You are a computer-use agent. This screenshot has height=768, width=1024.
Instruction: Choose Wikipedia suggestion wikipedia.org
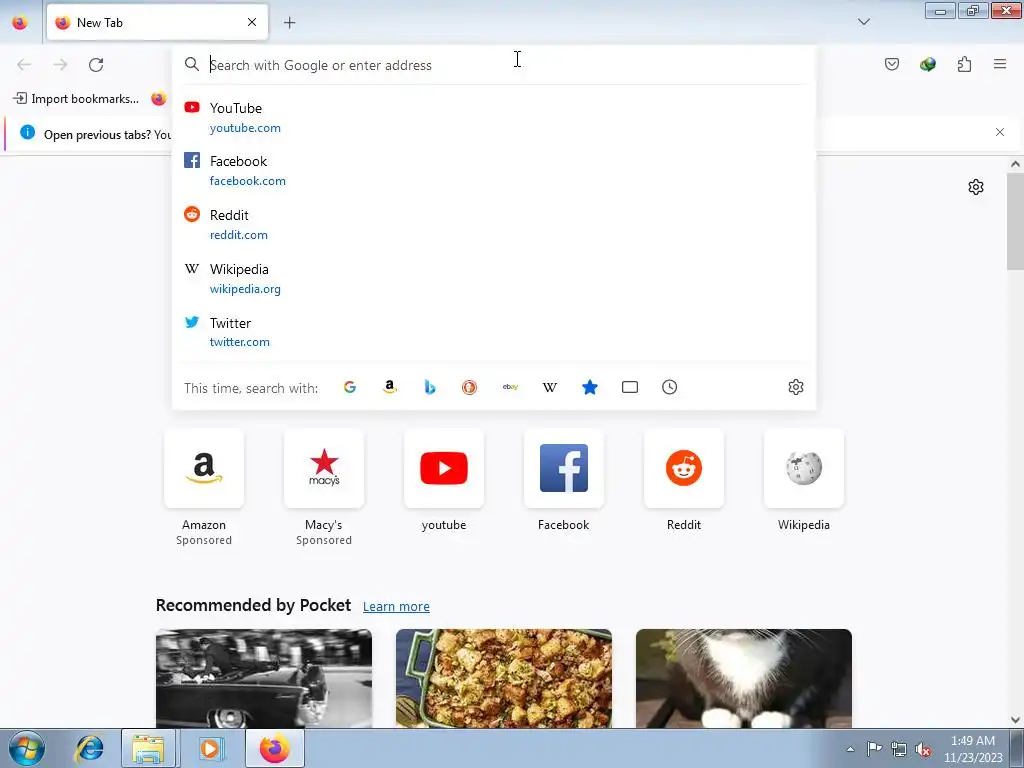[x=494, y=278]
